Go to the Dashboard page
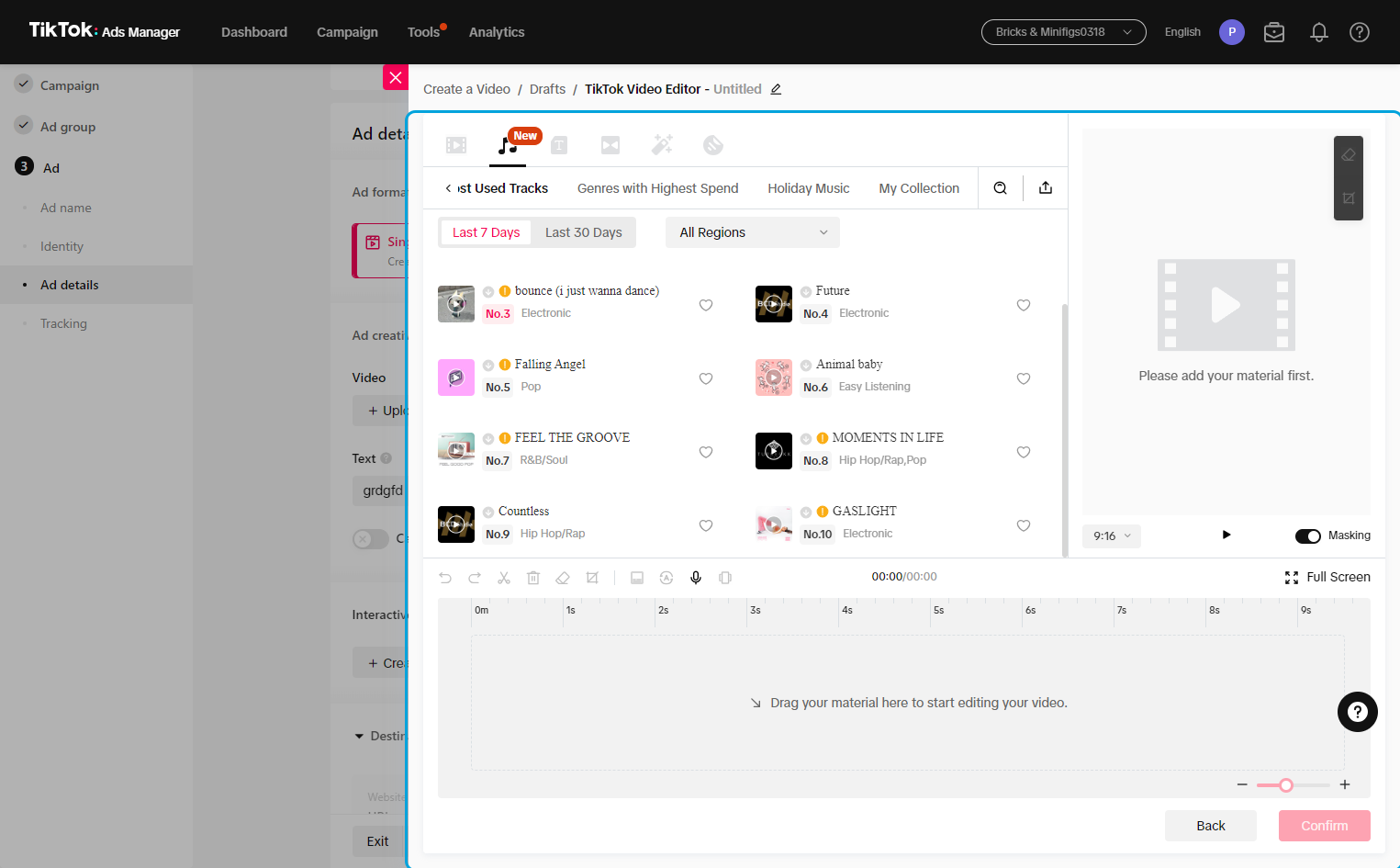Screen dimensions: 1400x868 click(254, 32)
